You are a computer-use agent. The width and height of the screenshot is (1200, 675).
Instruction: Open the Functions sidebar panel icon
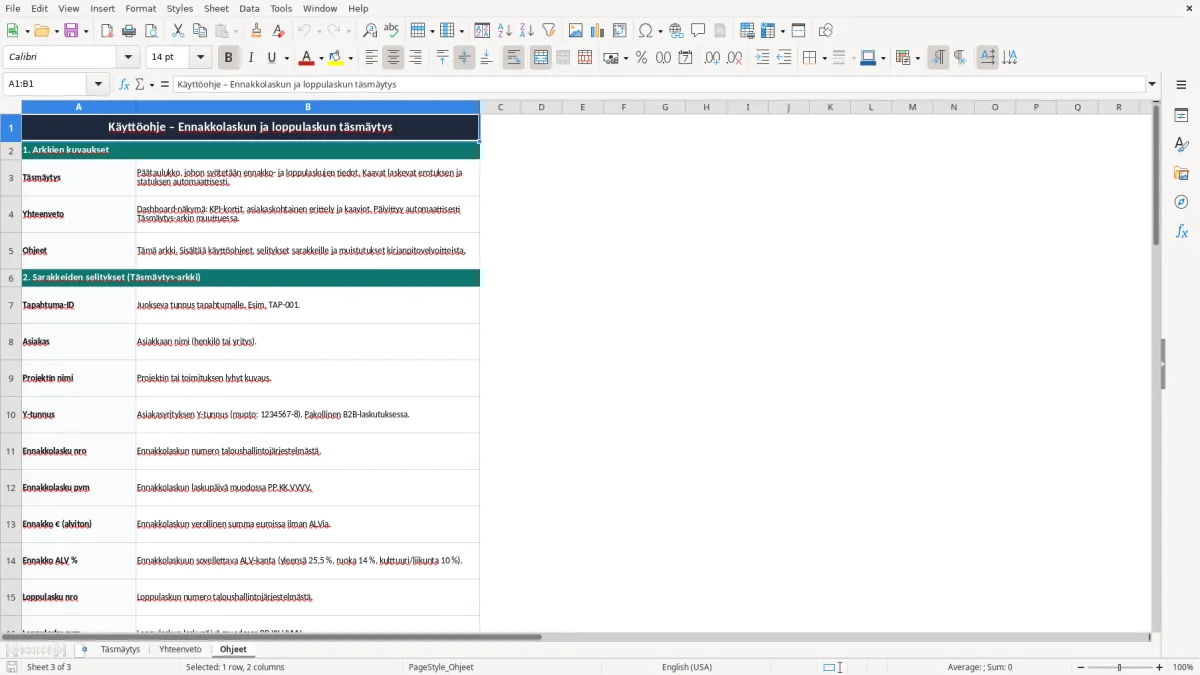point(1181,231)
